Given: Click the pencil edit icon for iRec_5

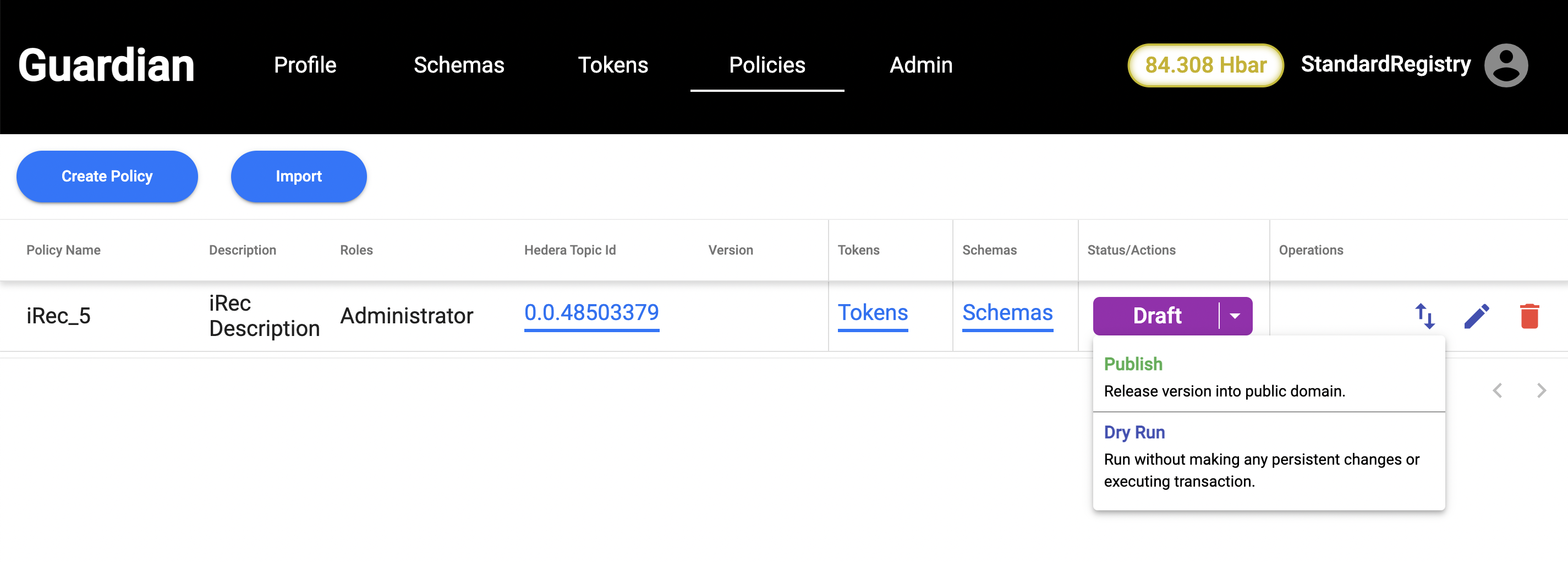Looking at the screenshot, I should pos(1476,316).
